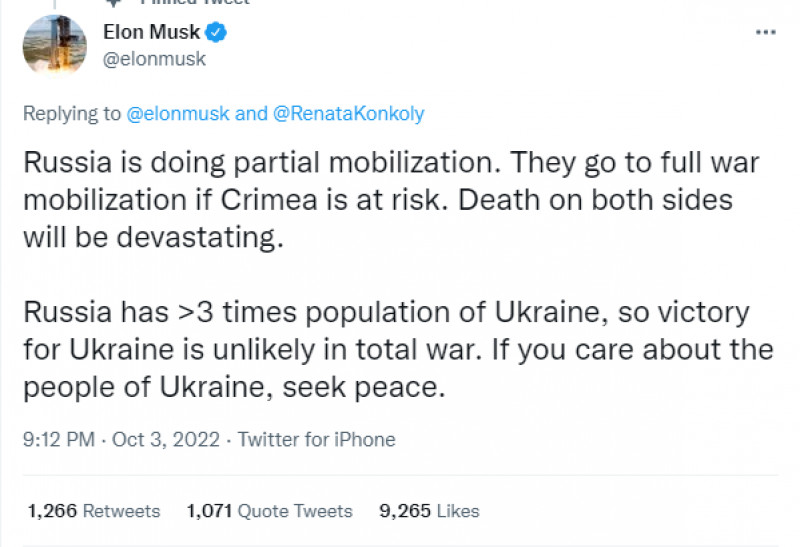Click the gray Replying to text
This screenshot has width=800, height=547.
(72, 113)
